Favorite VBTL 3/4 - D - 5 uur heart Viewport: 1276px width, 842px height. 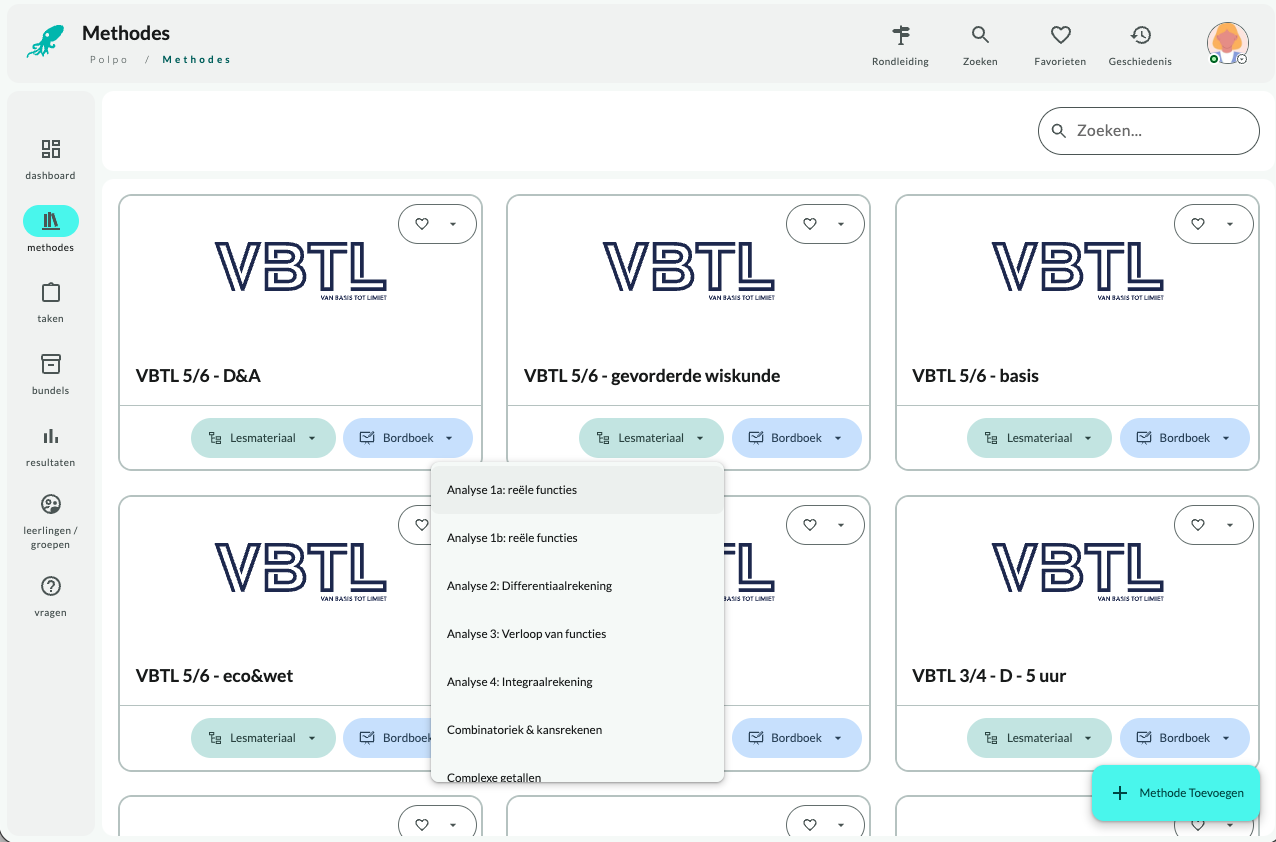click(1198, 524)
